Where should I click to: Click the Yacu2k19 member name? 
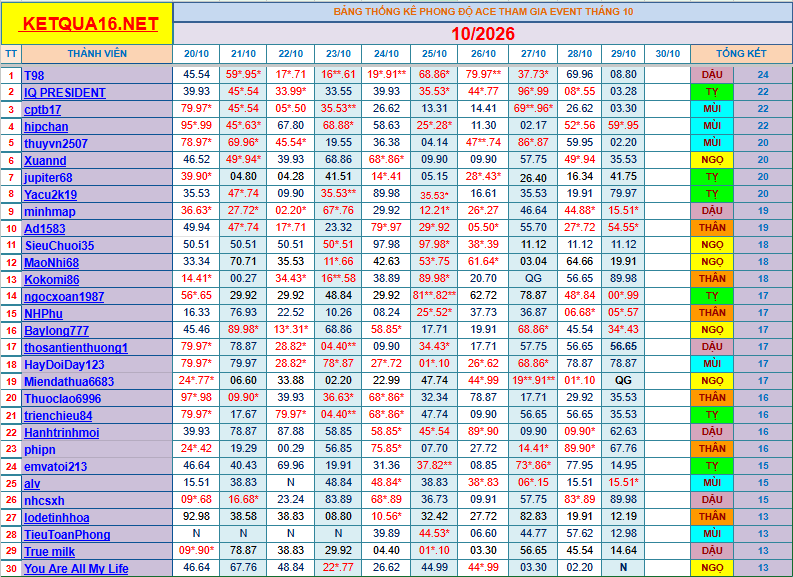(x=51, y=195)
